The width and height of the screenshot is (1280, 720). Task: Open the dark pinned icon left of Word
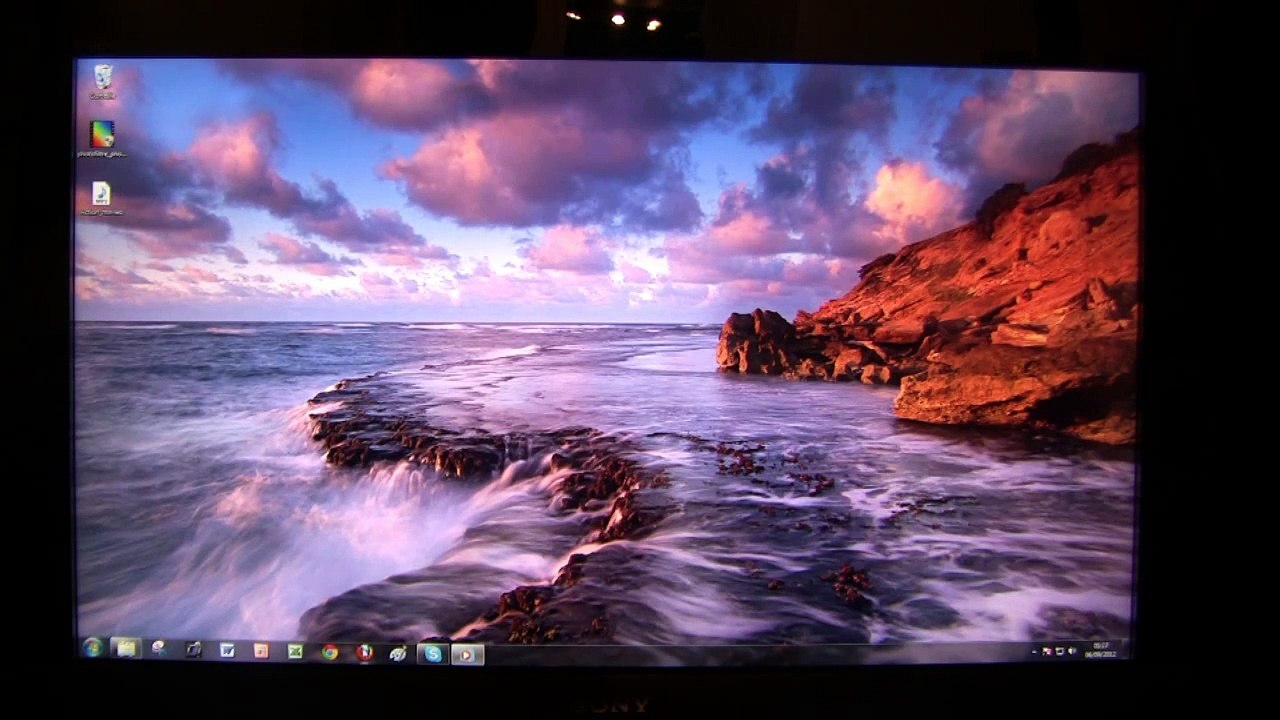tap(193, 650)
